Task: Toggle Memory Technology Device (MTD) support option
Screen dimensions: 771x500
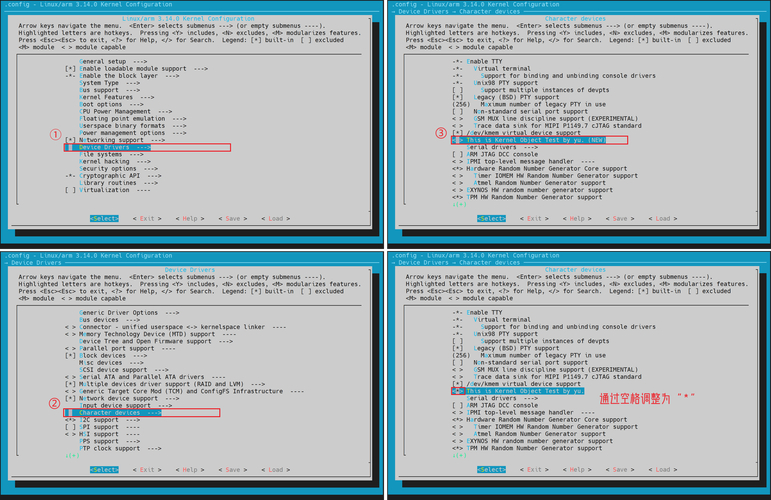Action: (x=70, y=334)
